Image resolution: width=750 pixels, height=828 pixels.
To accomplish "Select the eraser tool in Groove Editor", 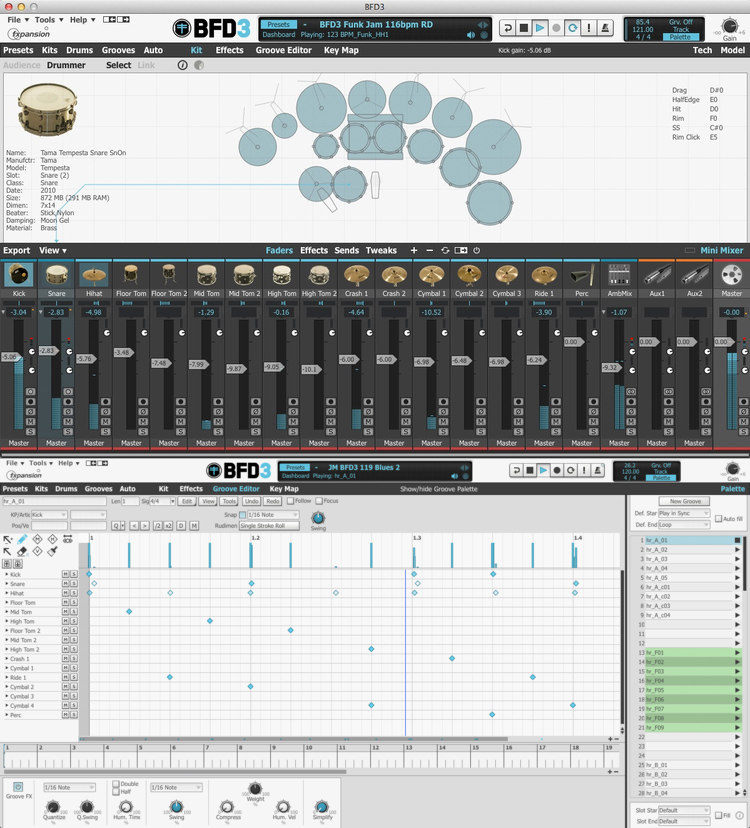I will click(x=22, y=551).
